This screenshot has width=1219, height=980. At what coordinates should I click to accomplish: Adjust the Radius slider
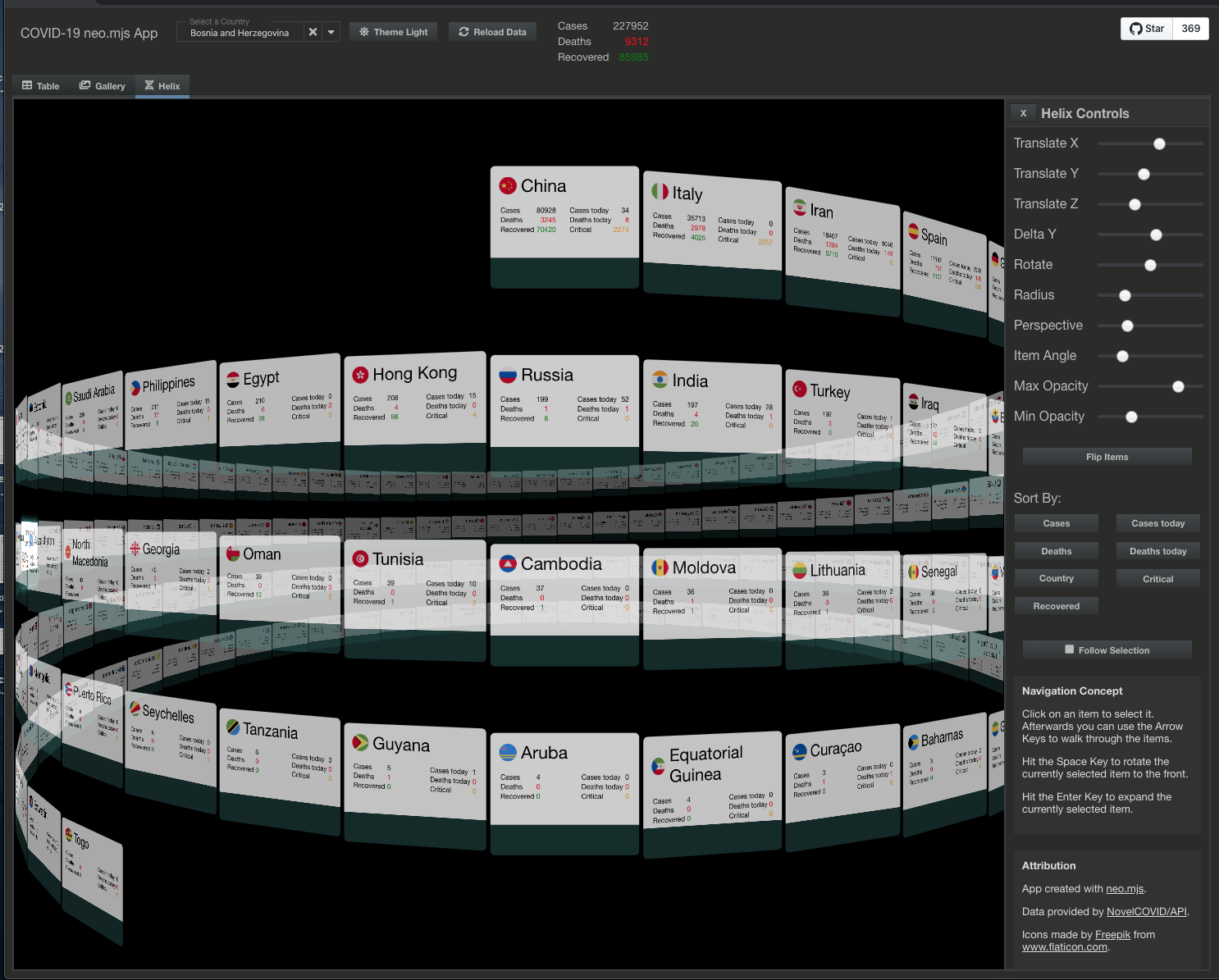click(1150, 295)
